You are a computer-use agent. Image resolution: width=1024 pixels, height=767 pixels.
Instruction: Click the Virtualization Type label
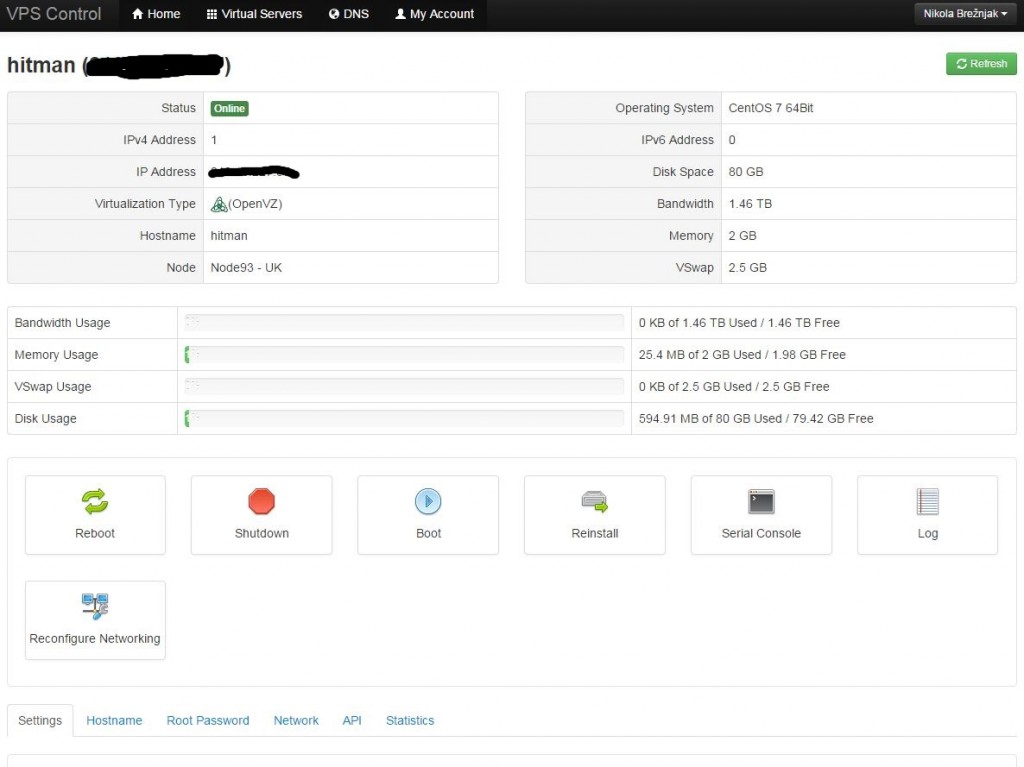(145, 204)
